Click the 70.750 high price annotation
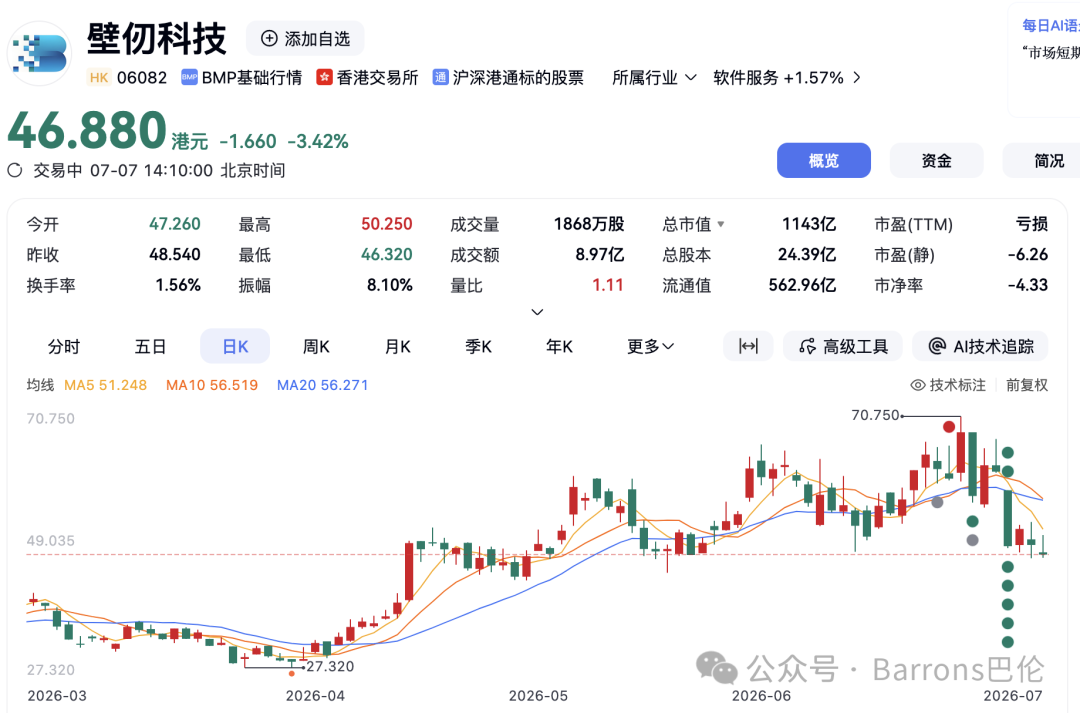The image size is (1080, 713). tap(875, 415)
